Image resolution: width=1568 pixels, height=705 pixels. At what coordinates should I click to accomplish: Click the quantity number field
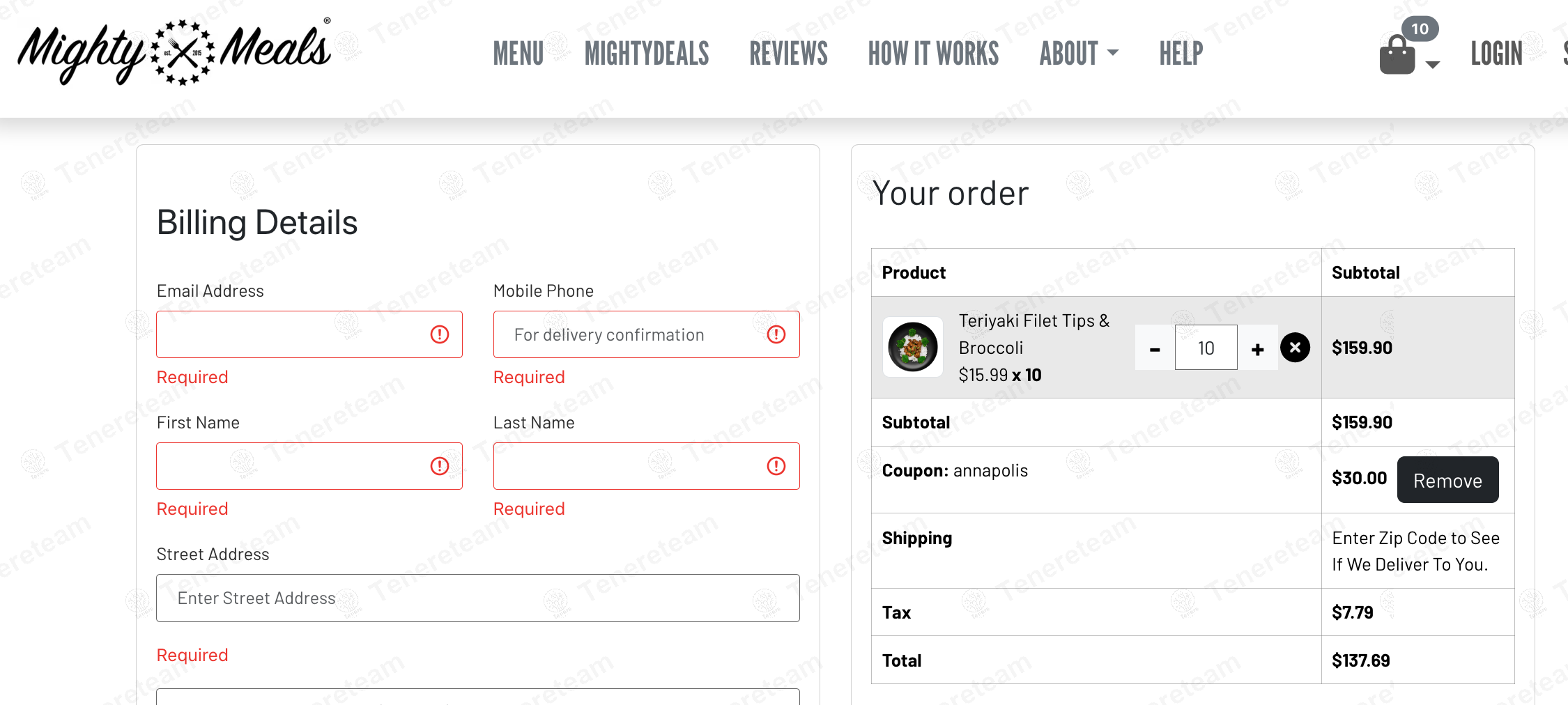point(1206,348)
